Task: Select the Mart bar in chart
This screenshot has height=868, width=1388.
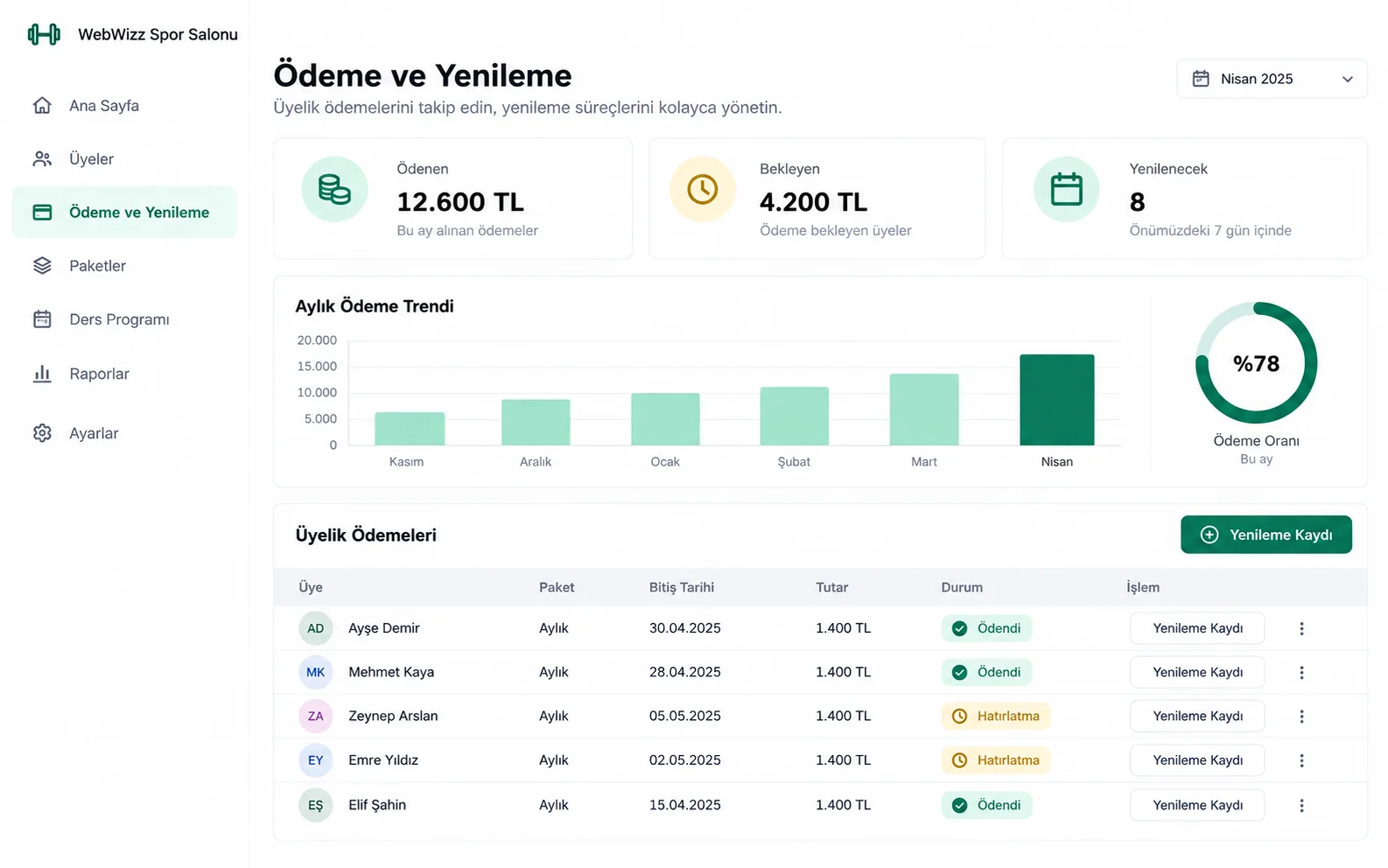Action: pyautogui.click(x=924, y=409)
